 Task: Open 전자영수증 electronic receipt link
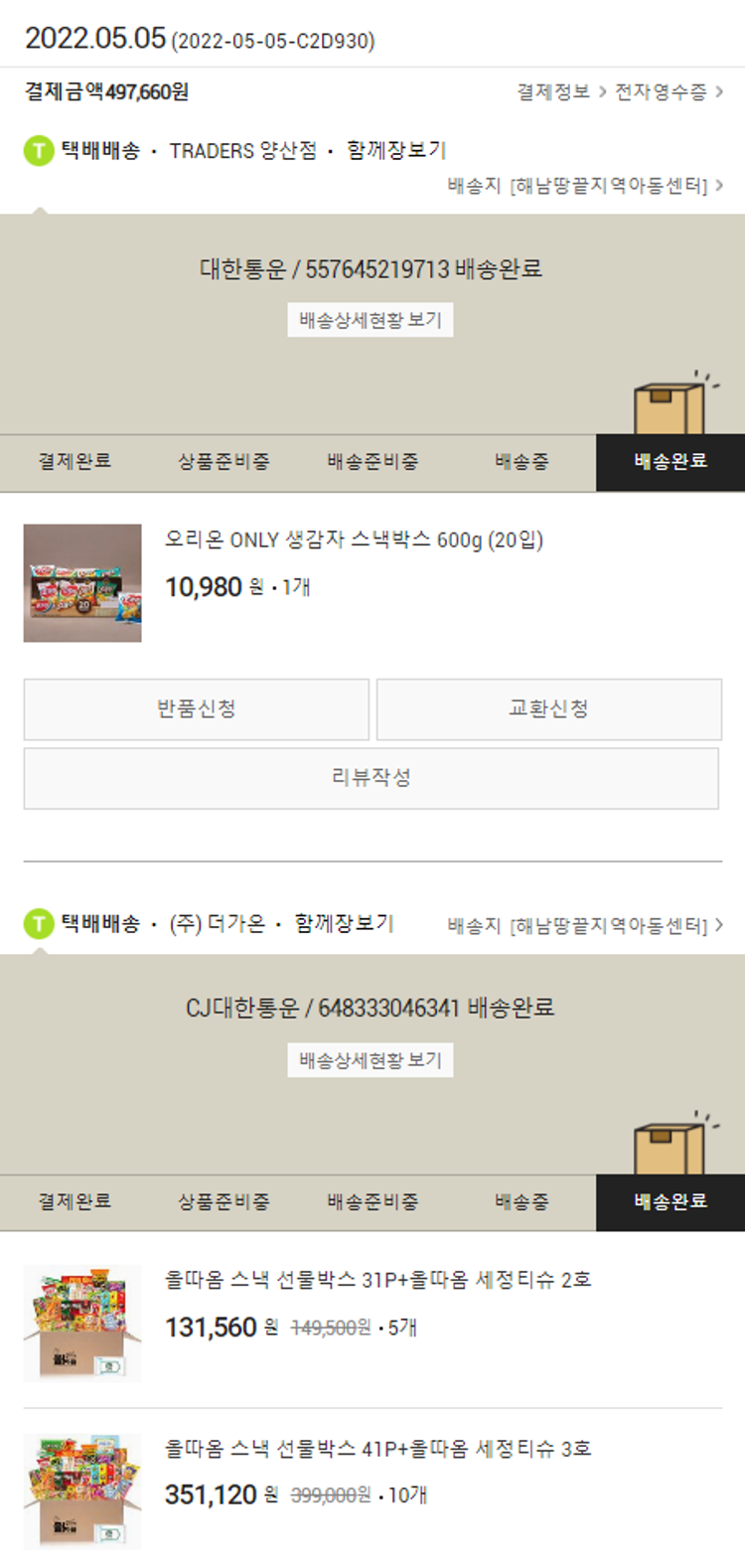[669, 92]
